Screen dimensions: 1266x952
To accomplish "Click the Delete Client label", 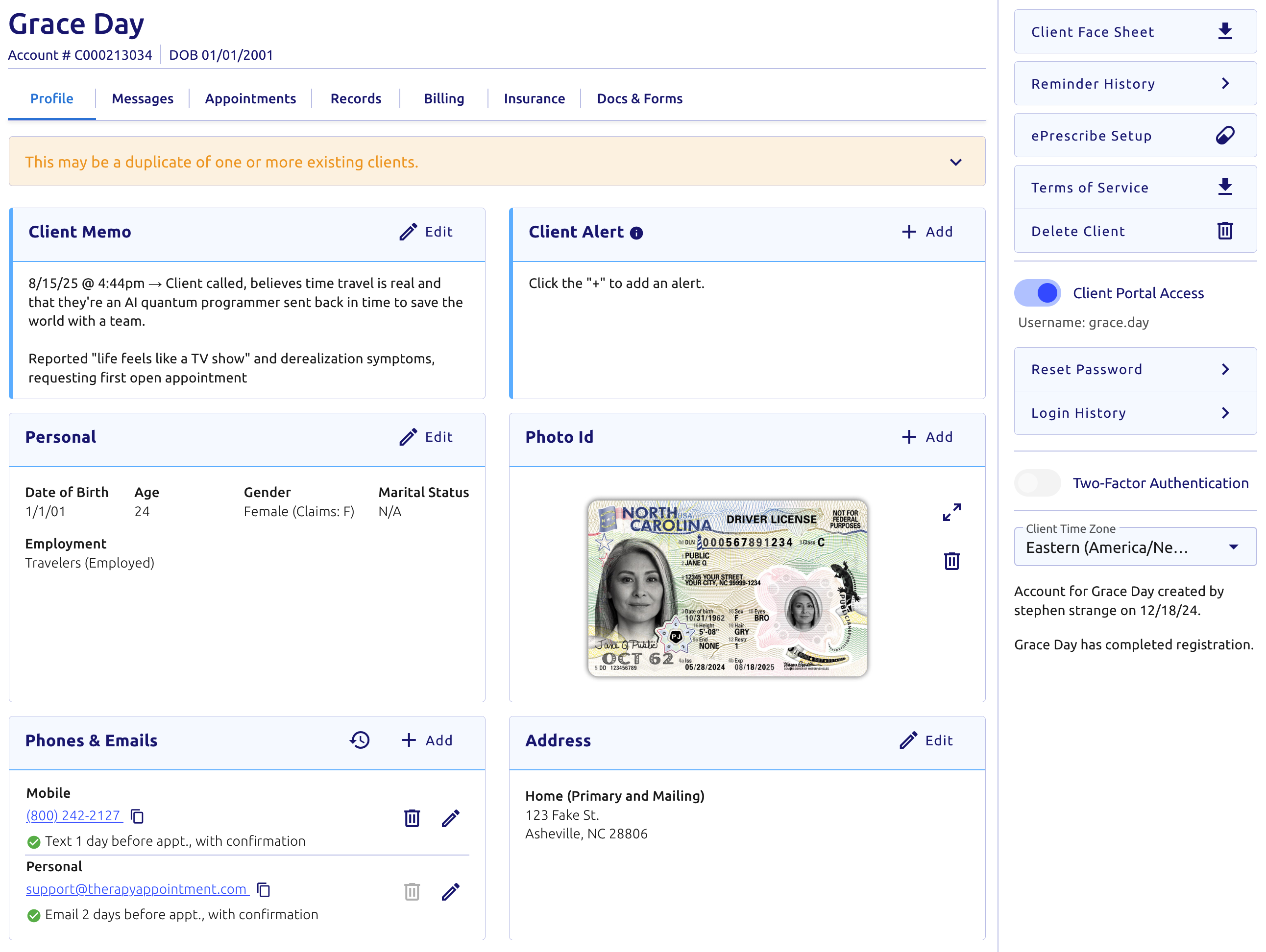I will [1078, 231].
